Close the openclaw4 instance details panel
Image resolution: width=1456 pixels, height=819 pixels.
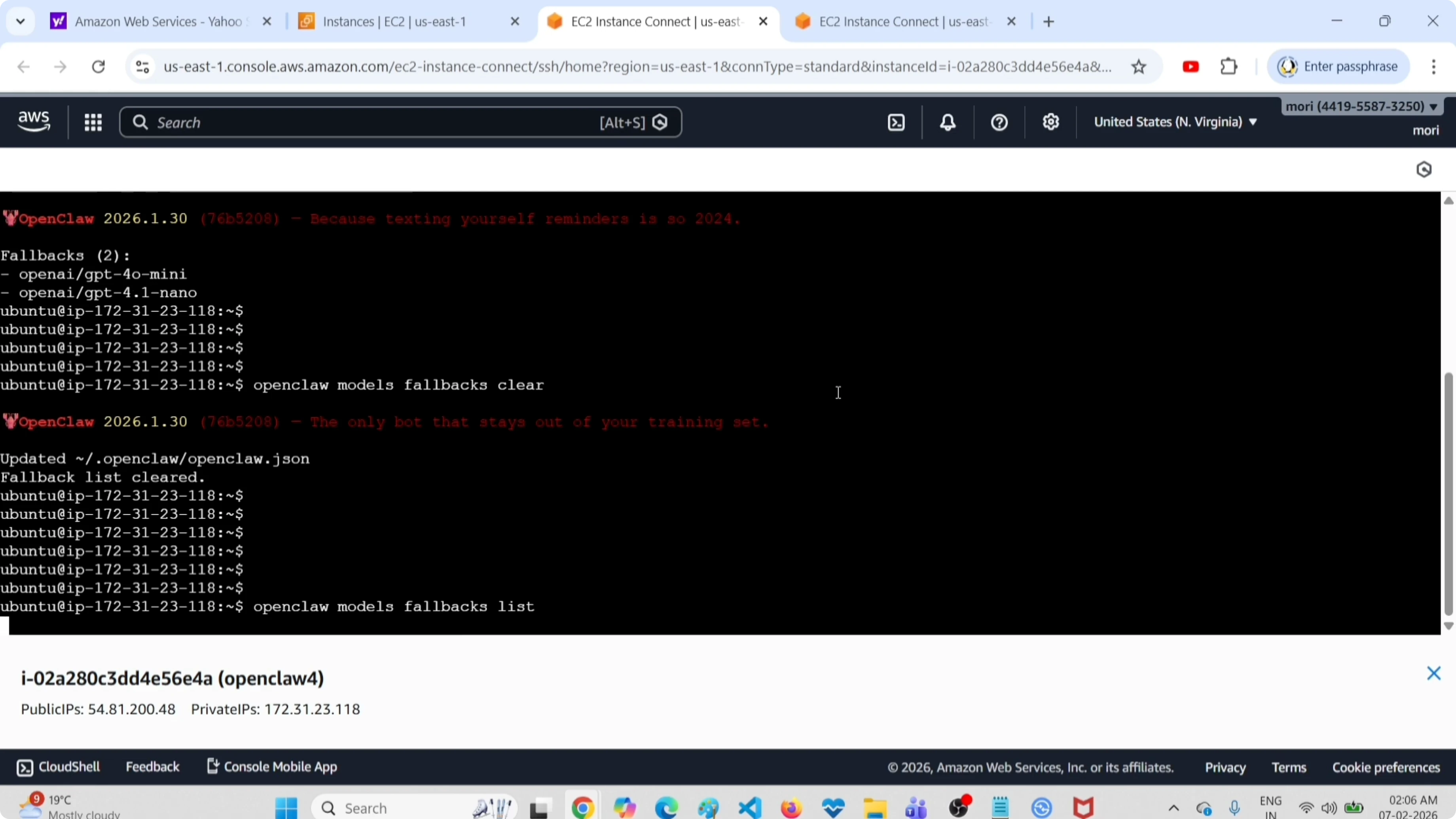click(1434, 673)
